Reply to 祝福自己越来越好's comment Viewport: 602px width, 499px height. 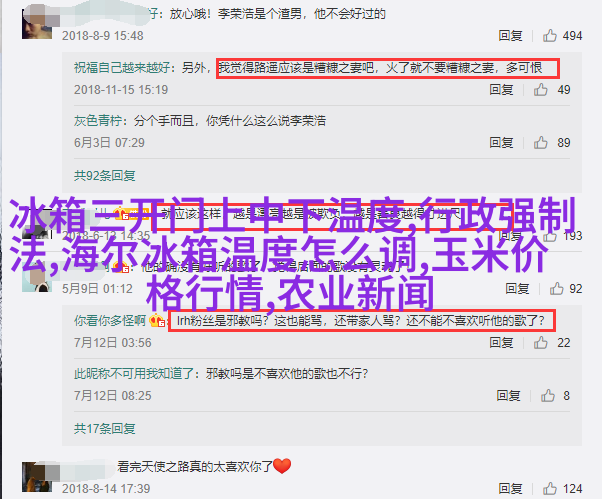point(501,89)
